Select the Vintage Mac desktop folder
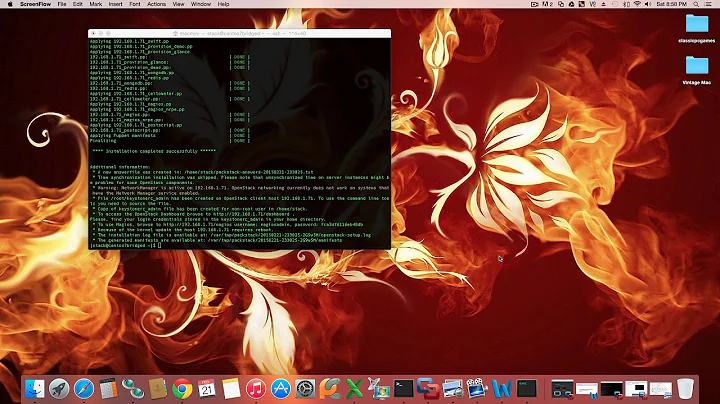Screen dimensions: 720x404 tap(697, 70)
